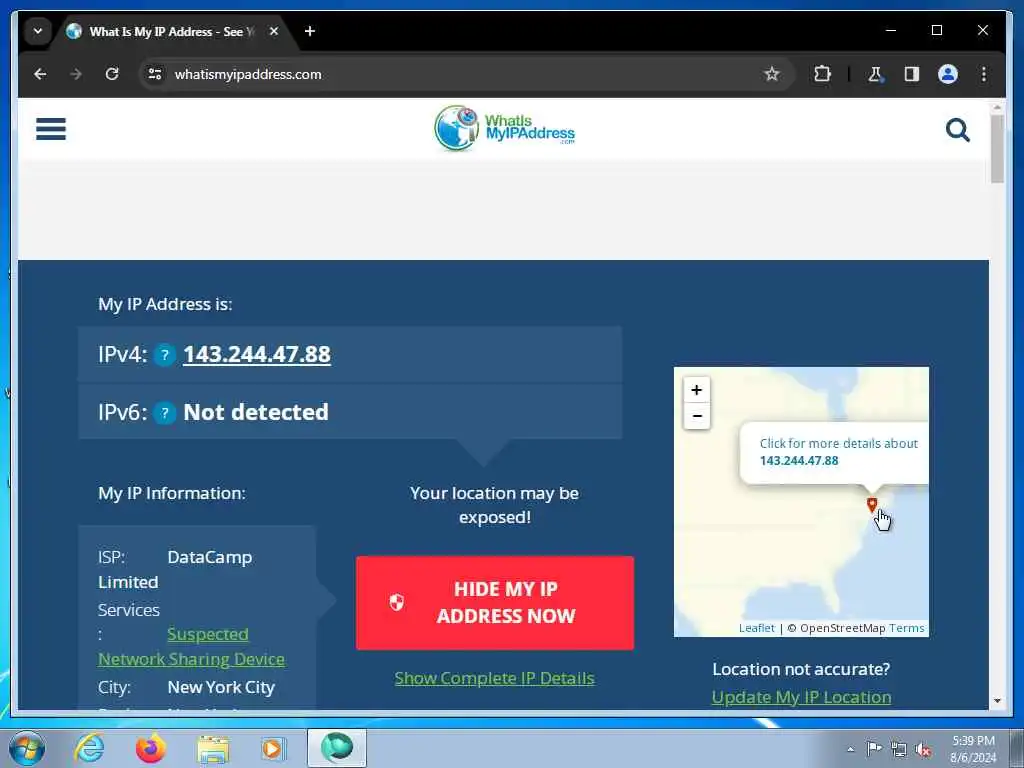Click the active browser taskbar button

pyautogui.click(x=337, y=748)
